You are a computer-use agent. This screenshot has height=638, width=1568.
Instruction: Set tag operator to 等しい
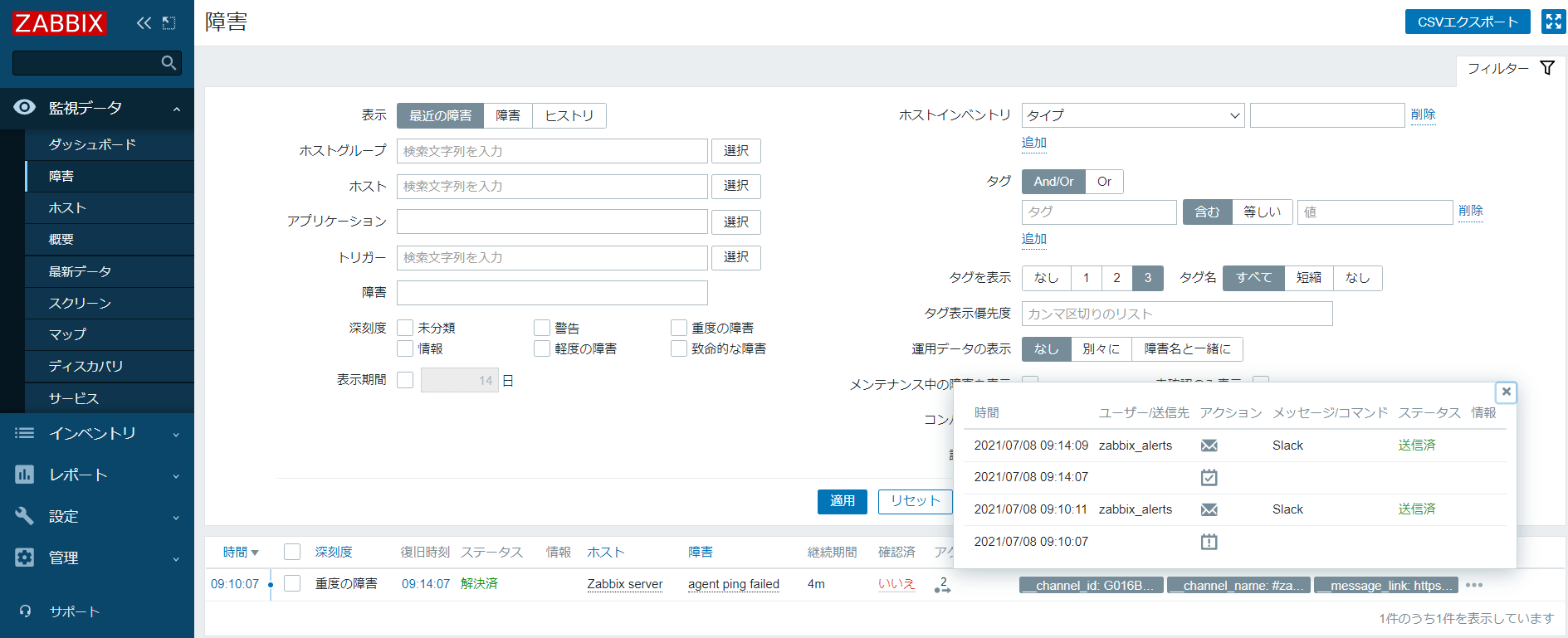point(1263,212)
